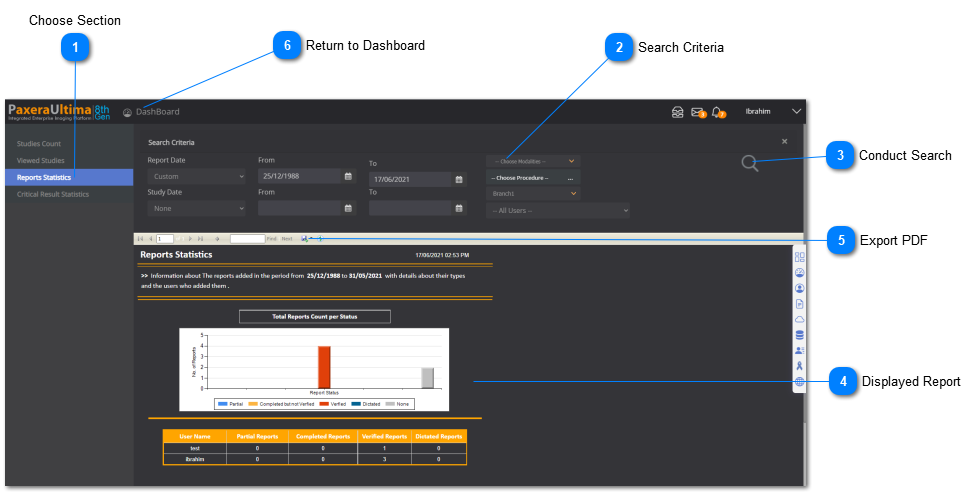Click the export icon in report toolbar
This screenshot has height=495, width=977.
[305, 239]
